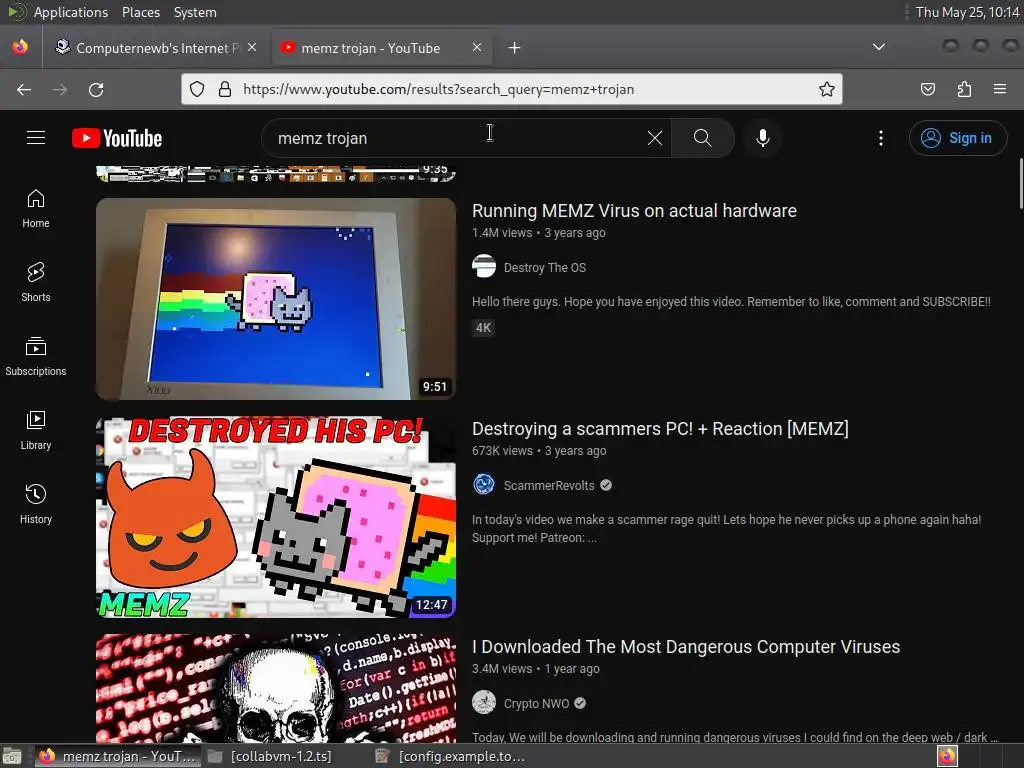
Task: Open the Applications menu
Action: [x=71, y=12]
